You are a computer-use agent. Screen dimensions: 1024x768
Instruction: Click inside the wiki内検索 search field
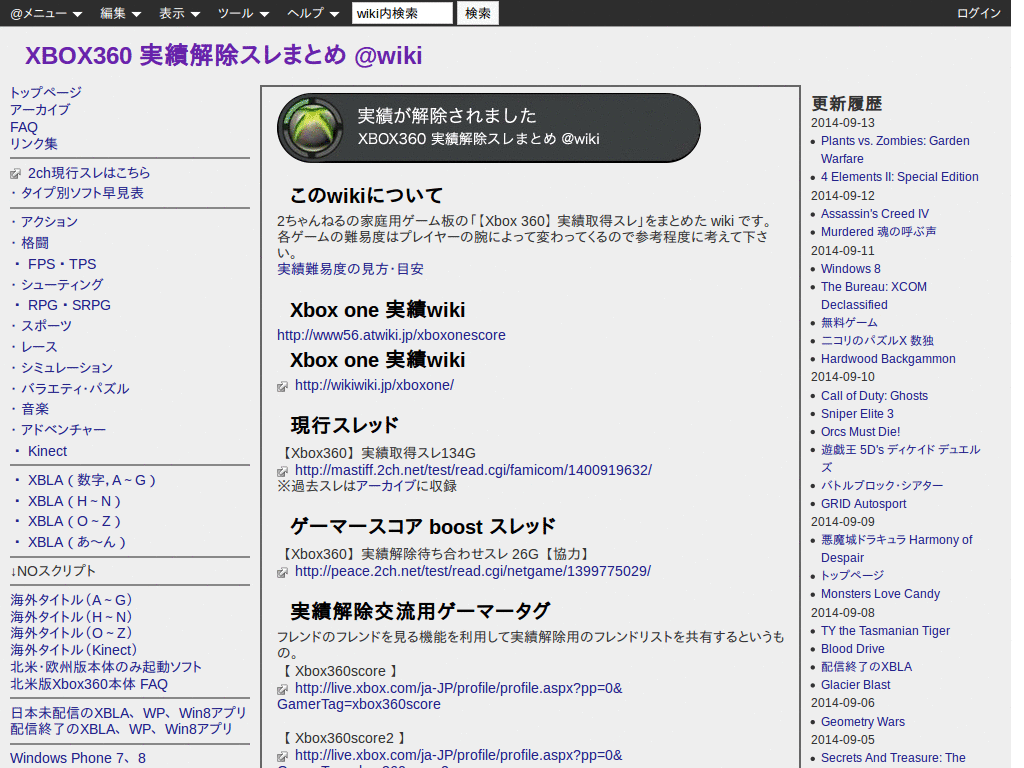[401, 13]
